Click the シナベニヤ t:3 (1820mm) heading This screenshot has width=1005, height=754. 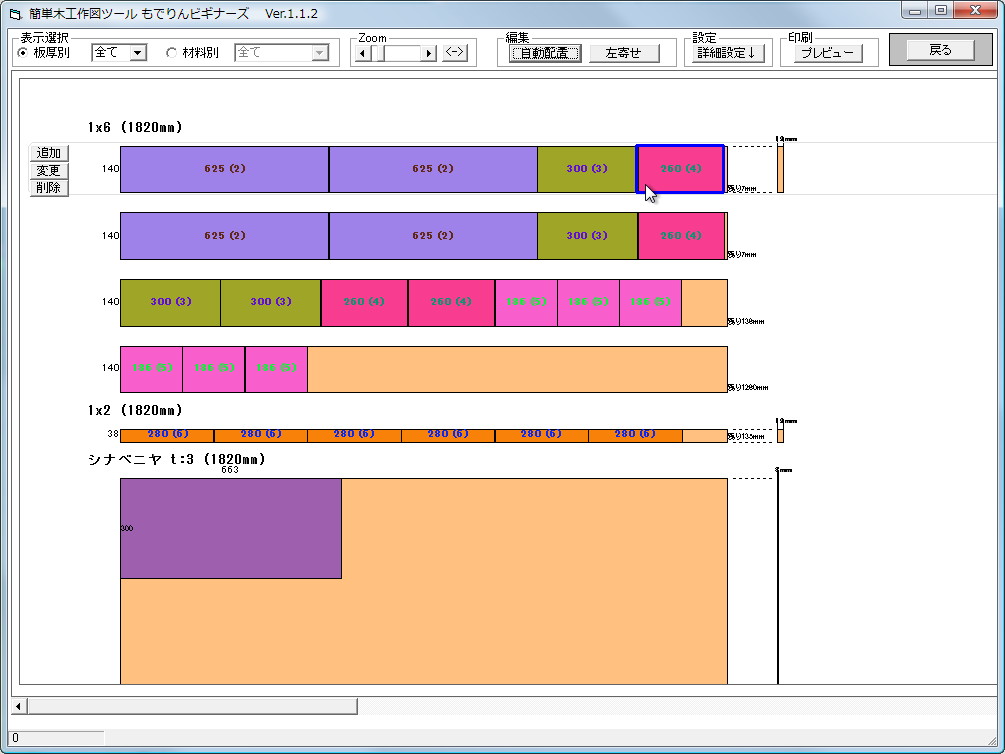176,459
